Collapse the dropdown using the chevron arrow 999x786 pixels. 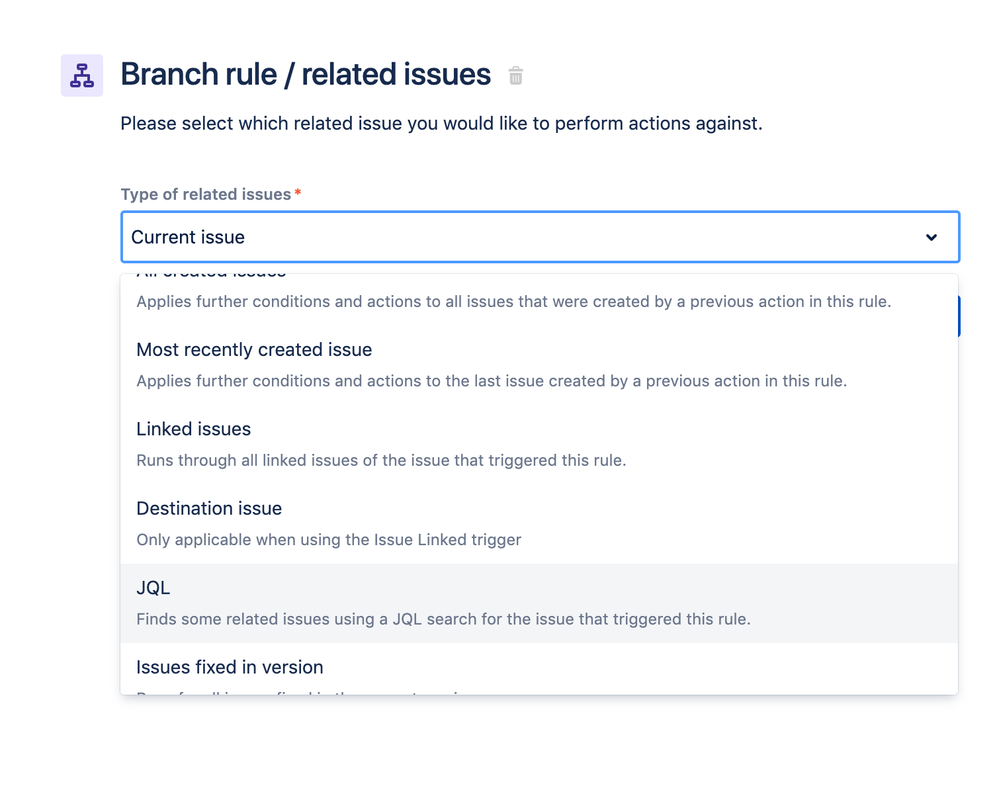click(931, 237)
